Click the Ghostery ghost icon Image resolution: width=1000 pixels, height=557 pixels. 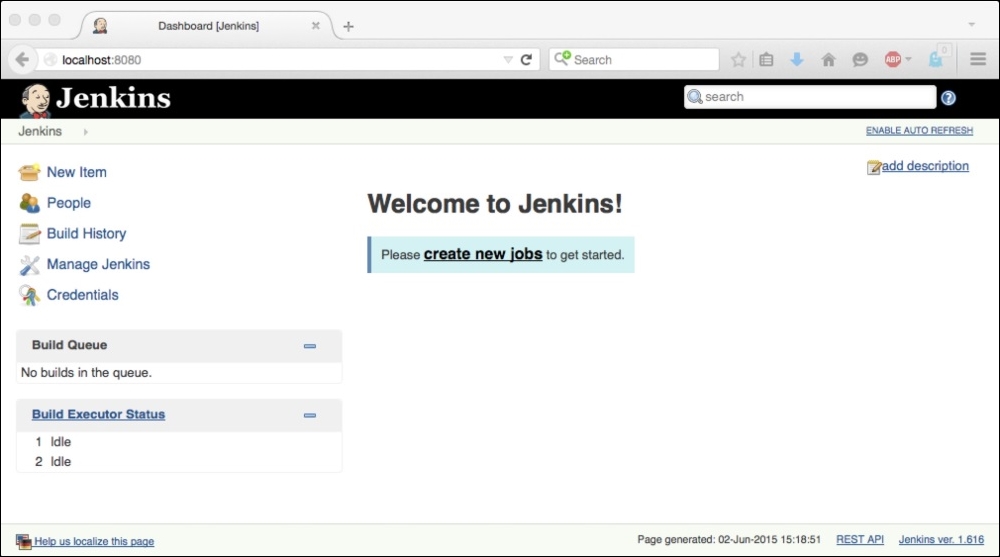tap(936, 59)
